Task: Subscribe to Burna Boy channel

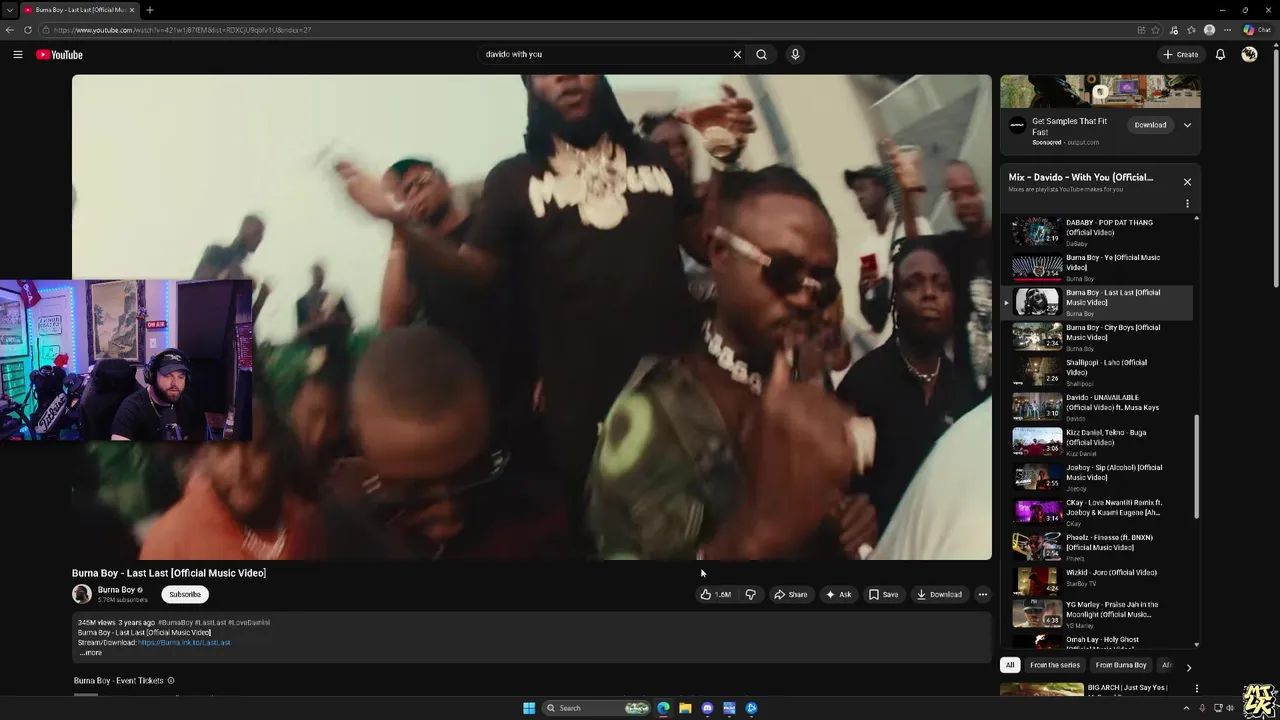Action: [185, 594]
